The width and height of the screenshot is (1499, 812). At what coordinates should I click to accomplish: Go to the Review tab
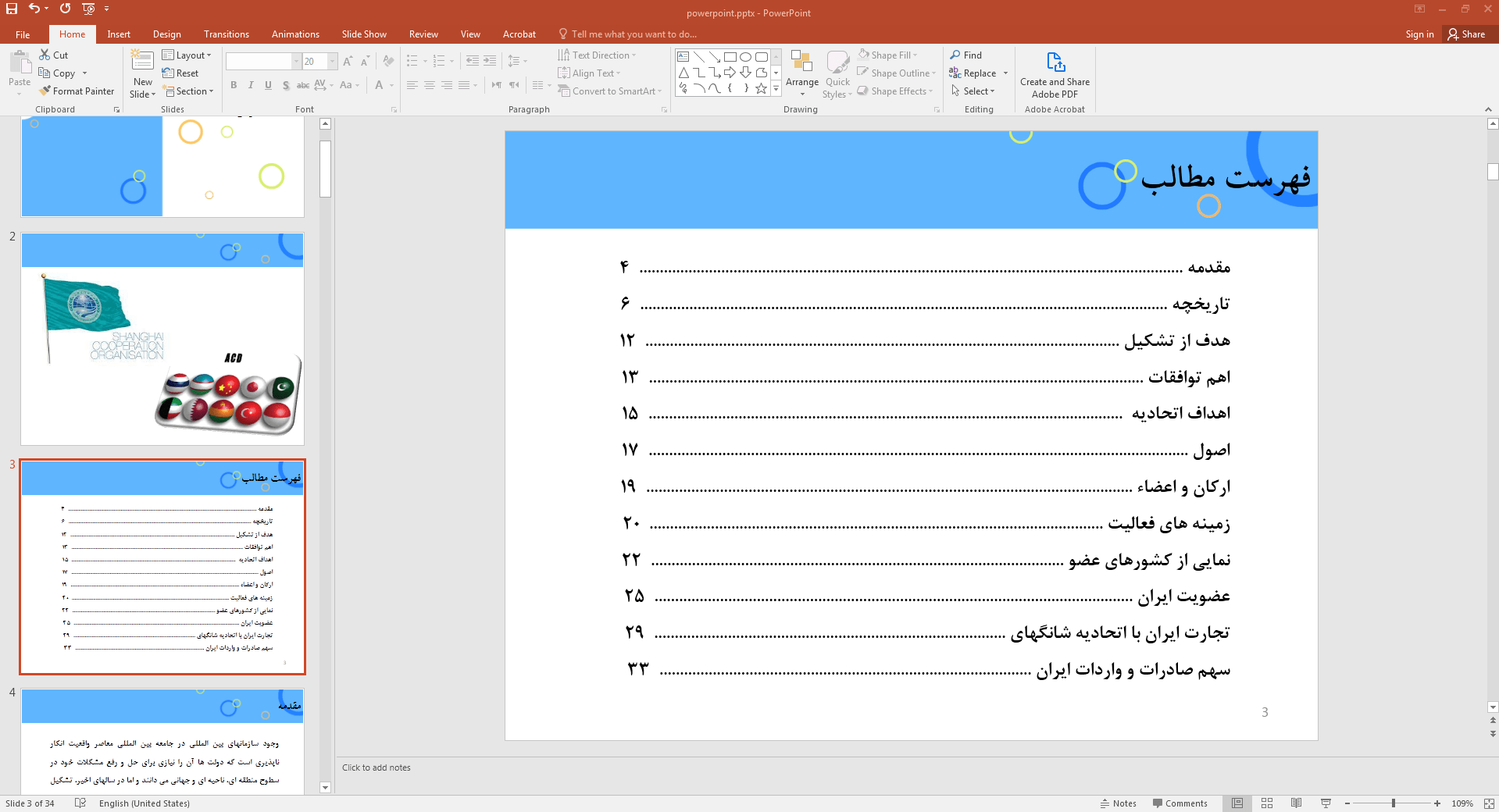(423, 34)
